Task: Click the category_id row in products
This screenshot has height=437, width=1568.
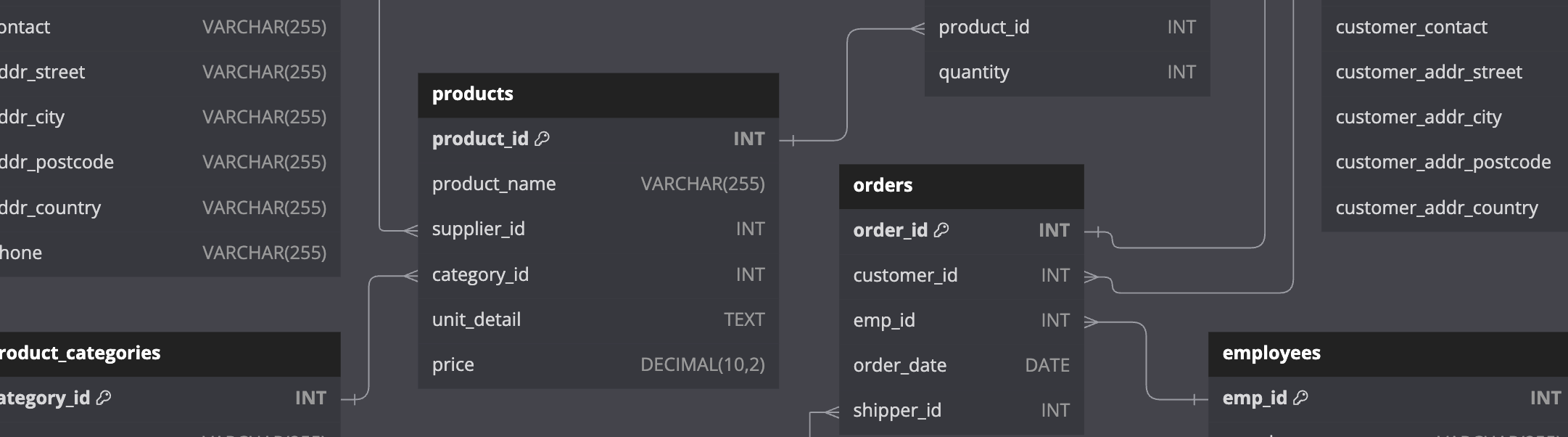Action: (x=598, y=274)
